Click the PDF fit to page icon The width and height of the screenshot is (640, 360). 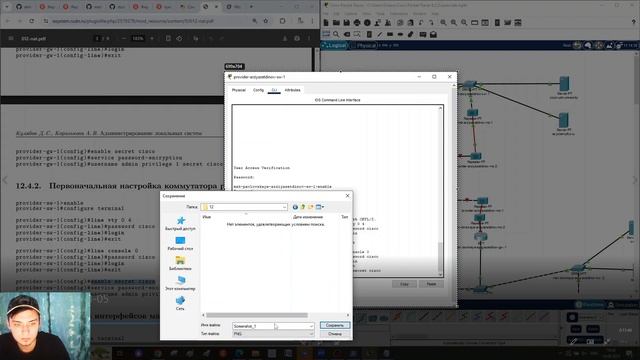(168, 38)
